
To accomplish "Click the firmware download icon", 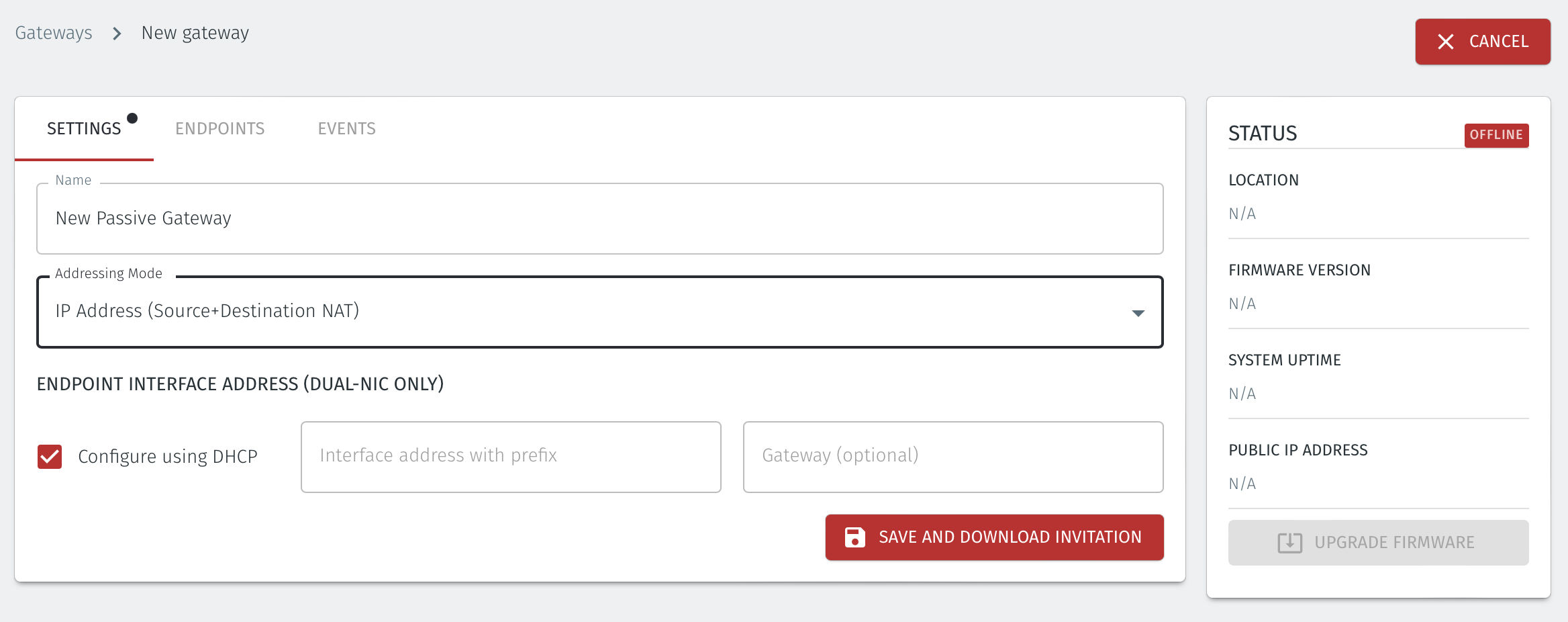I will point(1289,543).
